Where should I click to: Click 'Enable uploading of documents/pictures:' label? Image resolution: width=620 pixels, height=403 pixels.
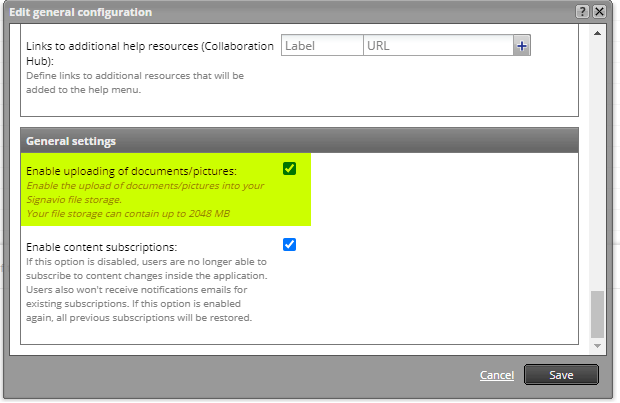coord(131,171)
